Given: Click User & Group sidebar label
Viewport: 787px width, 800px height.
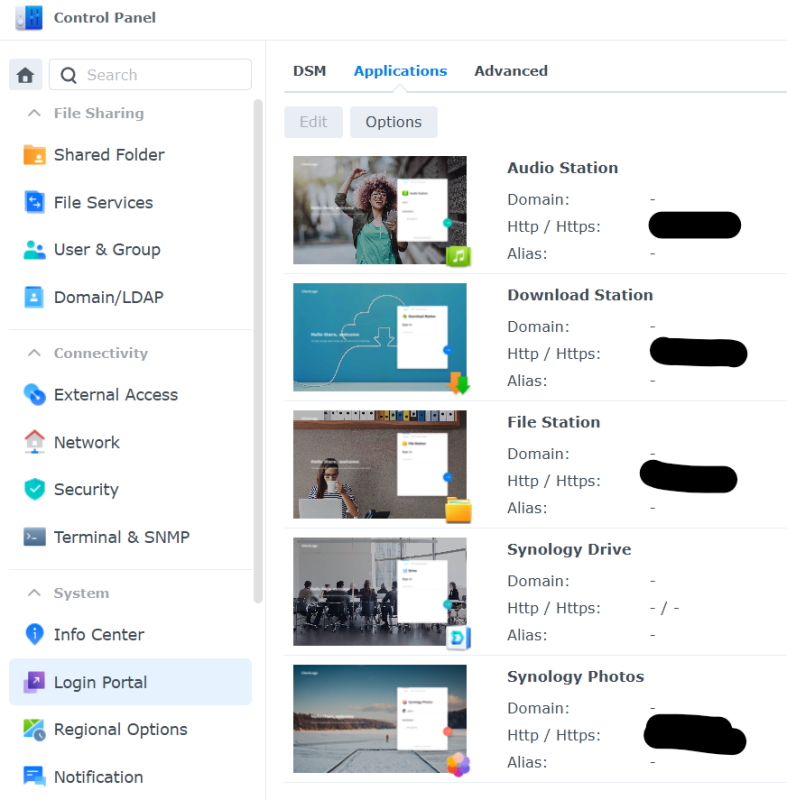Looking at the screenshot, I should point(107,249).
